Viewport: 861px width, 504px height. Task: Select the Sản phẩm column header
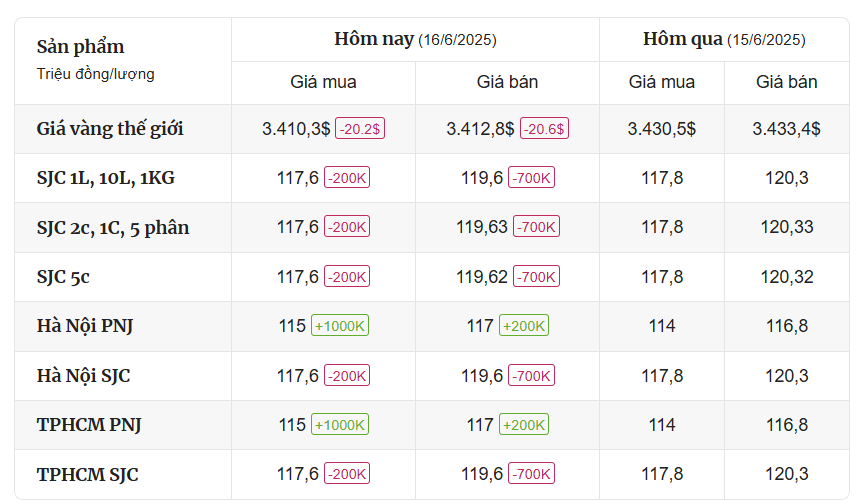pyautogui.click(x=81, y=47)
